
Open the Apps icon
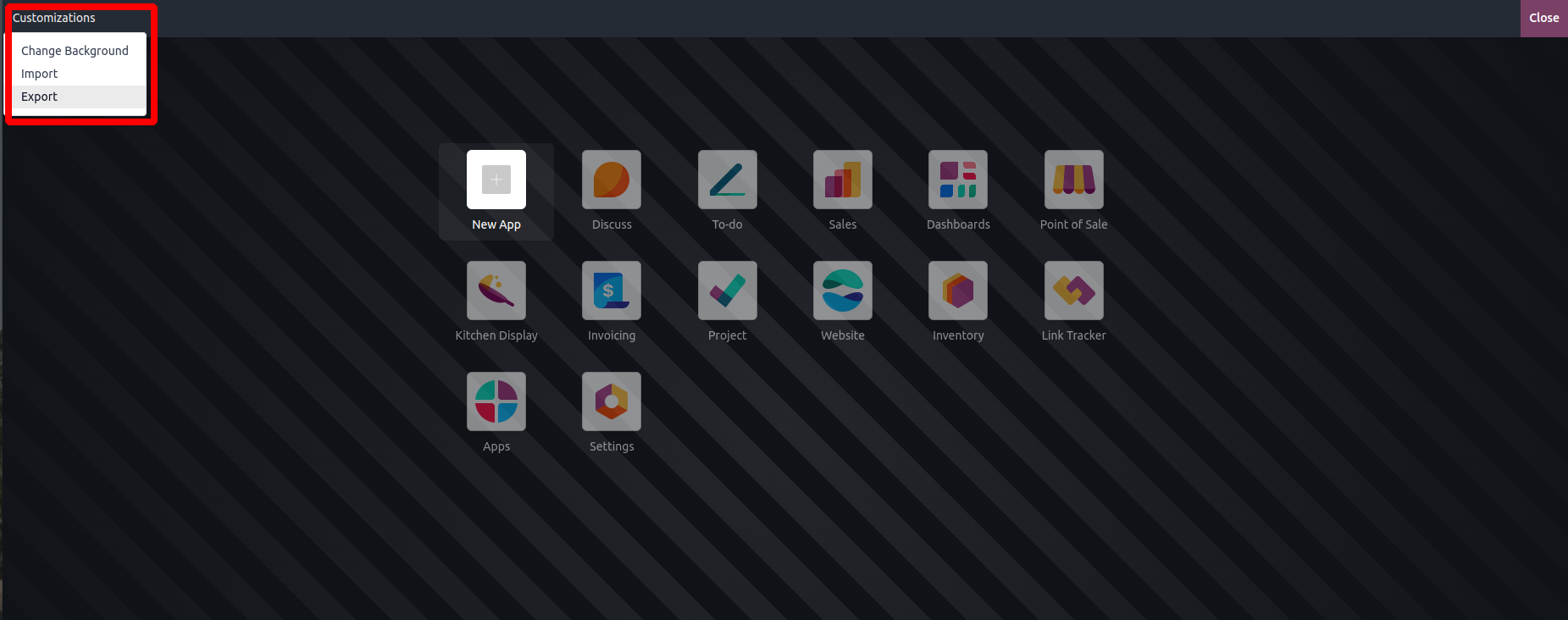[496, 401]
